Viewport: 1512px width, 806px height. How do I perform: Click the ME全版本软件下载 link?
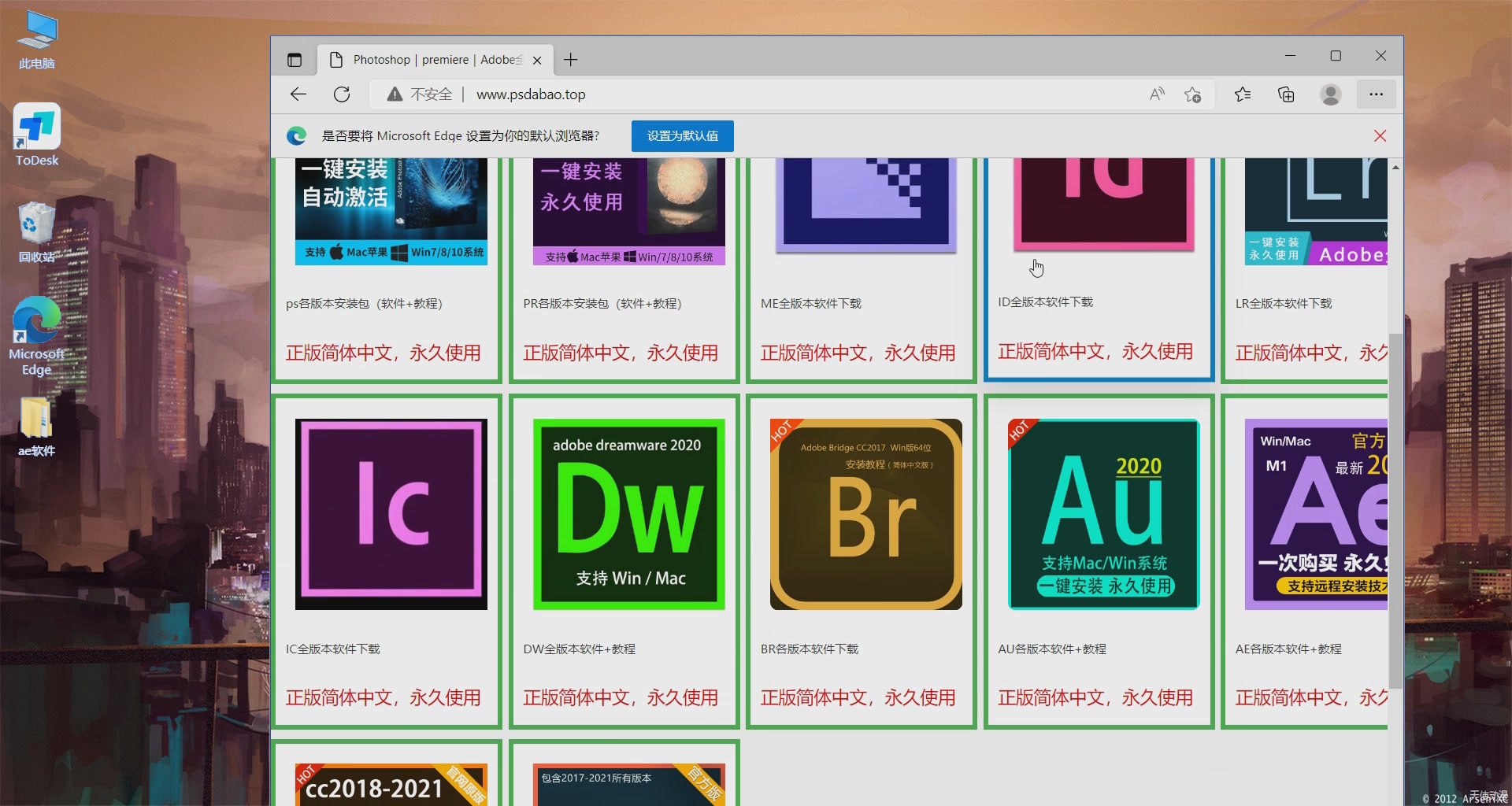(810, 304)
